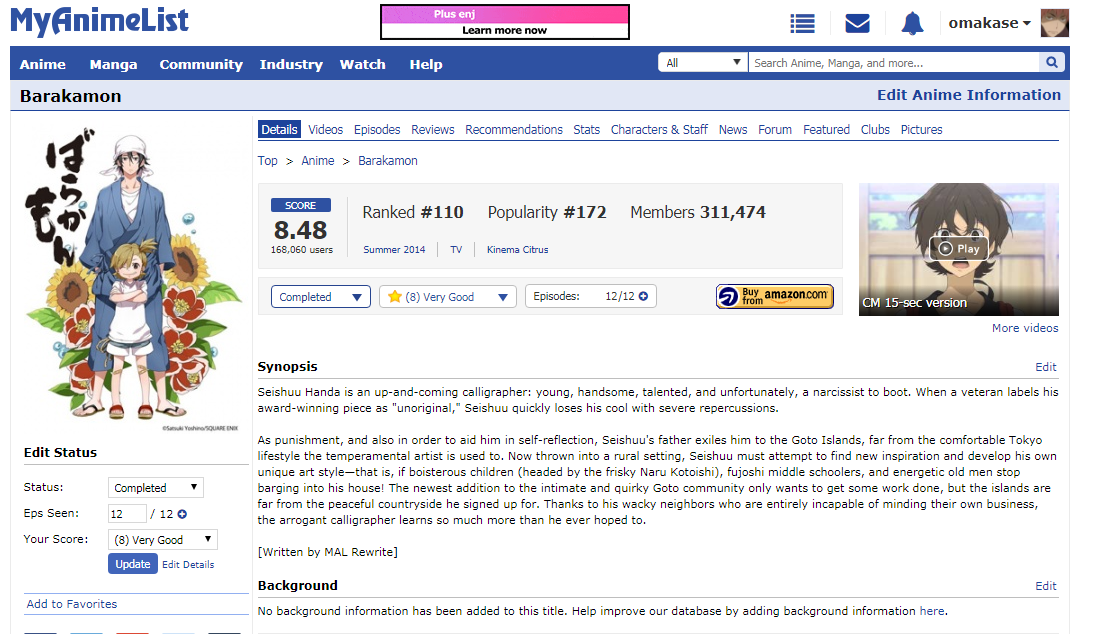The height and width of the screenshot is (634, 1098).
Task: Click the TV type link
Action: [456, 249]
